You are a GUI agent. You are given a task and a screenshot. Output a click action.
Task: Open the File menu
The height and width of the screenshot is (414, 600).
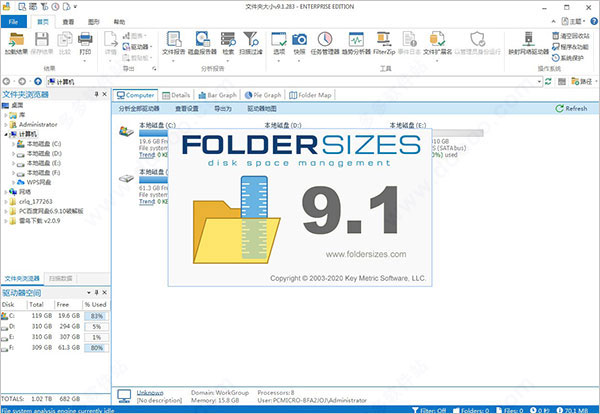pos(13,22)
